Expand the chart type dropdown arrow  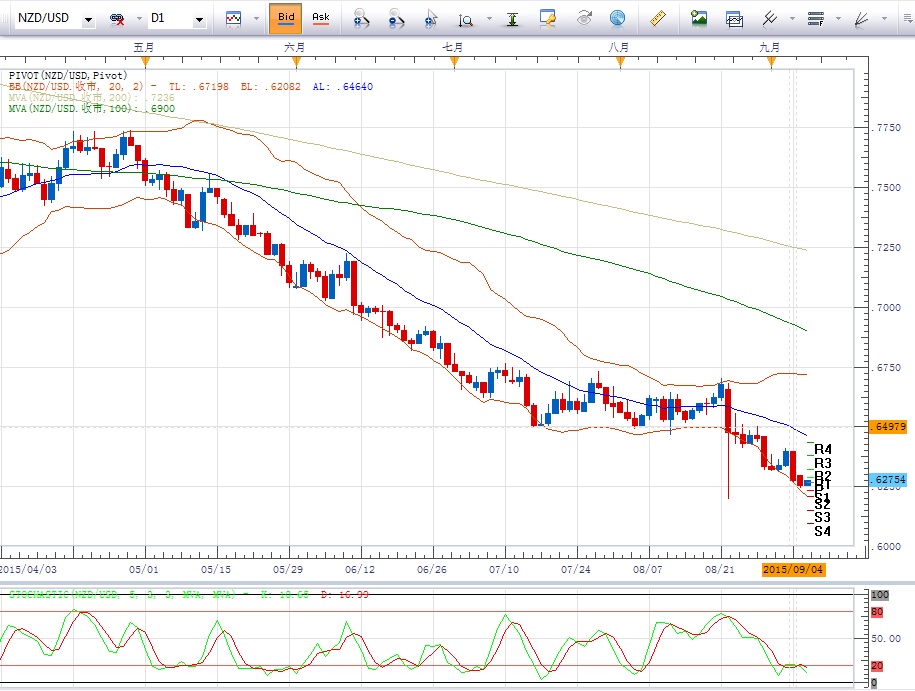256,19
